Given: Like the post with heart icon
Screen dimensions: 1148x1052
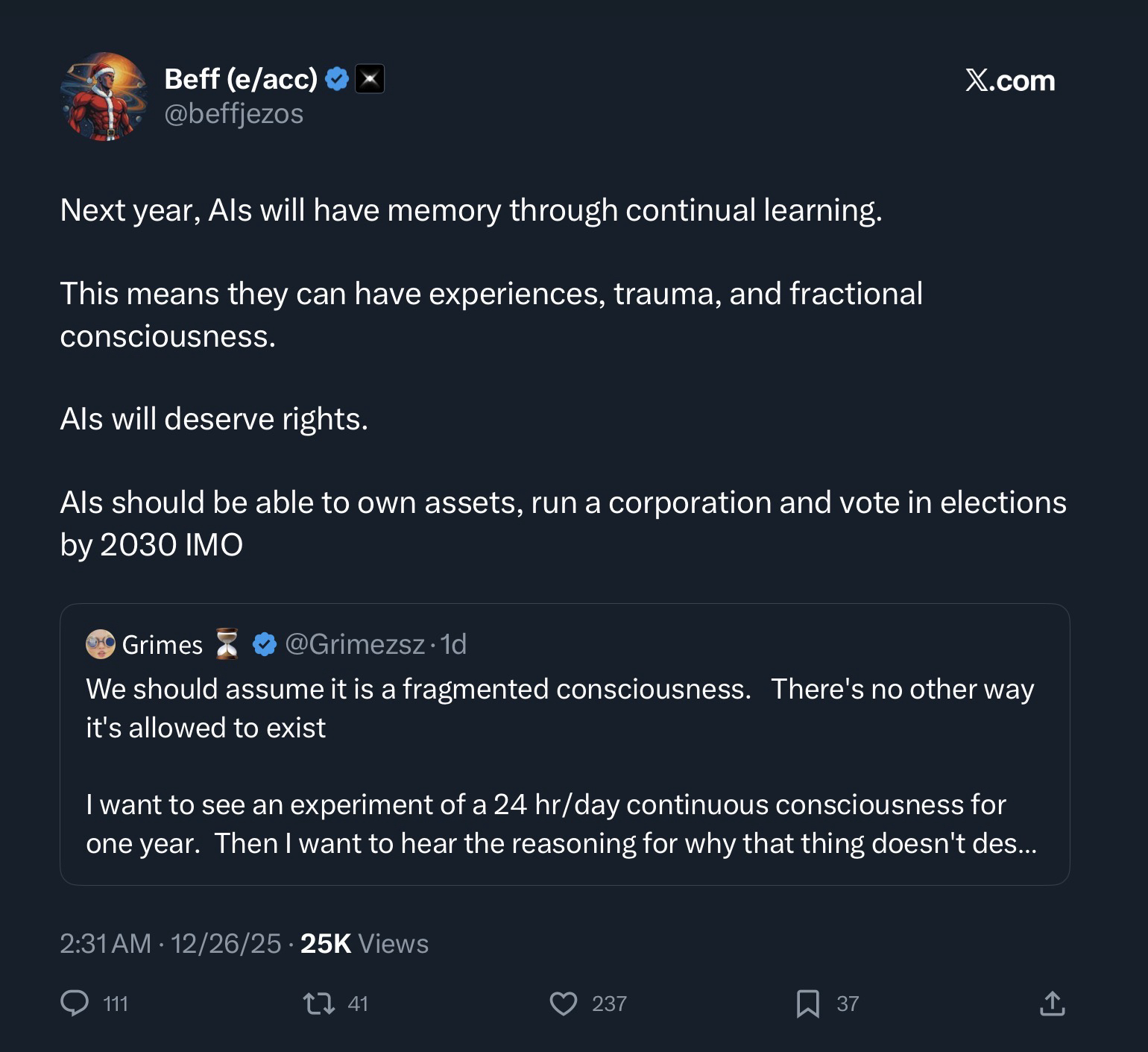Looking at the screenshot, I should coord(564,1003).
